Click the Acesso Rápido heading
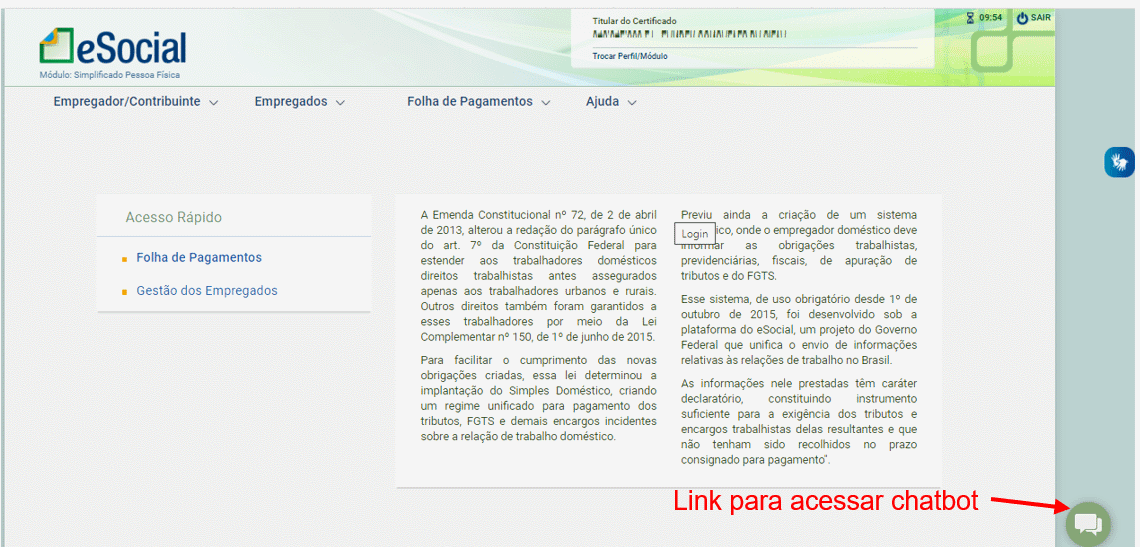 (174, 217)
